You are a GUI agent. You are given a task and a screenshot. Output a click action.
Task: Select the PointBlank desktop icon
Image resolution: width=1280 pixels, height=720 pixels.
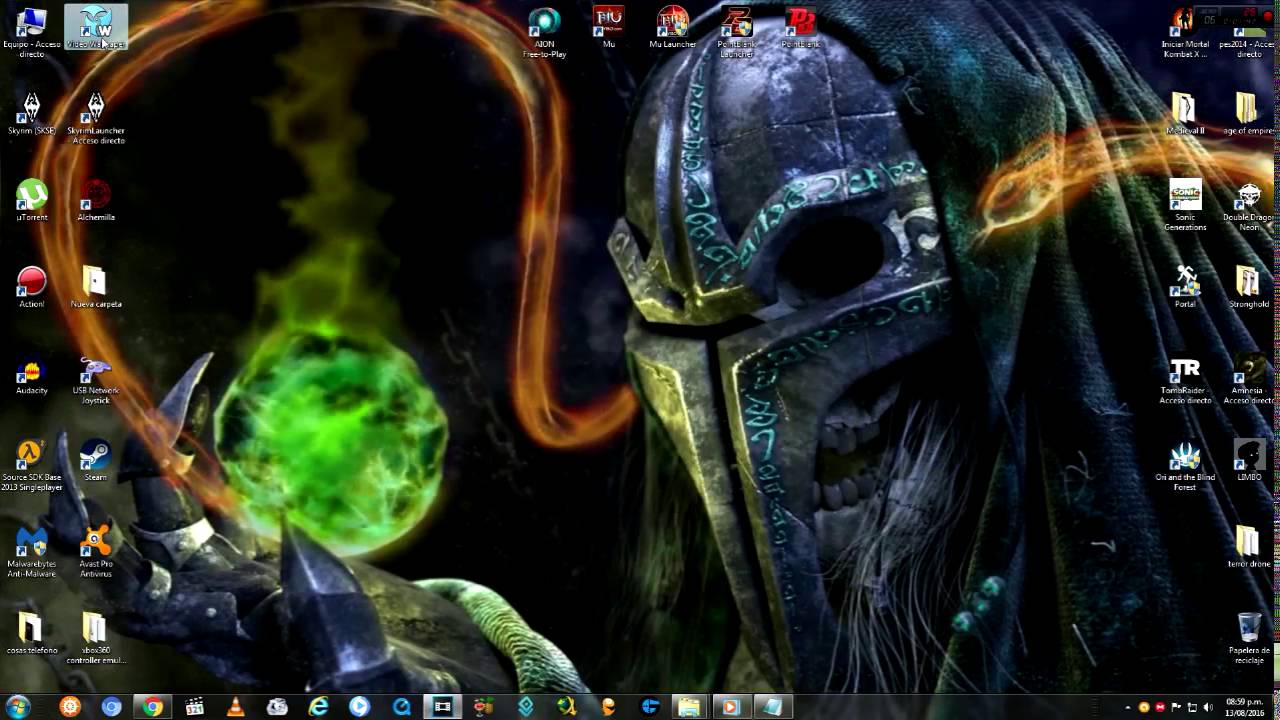tap(800, 27)
